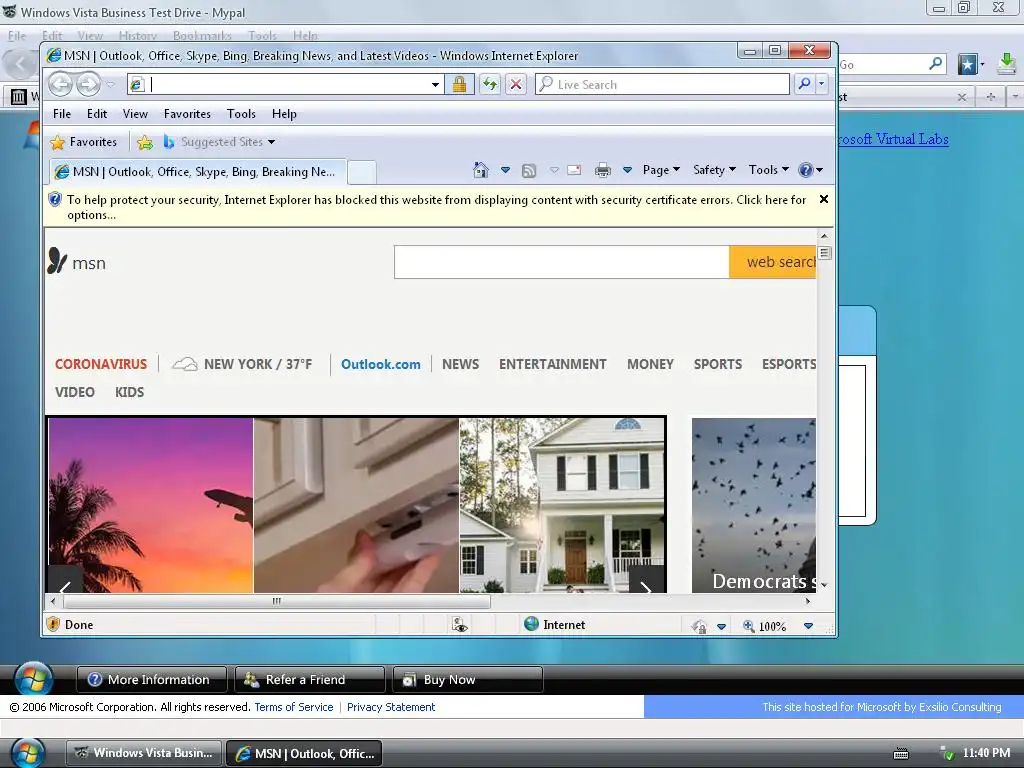
Task: Open the search provider dropdown arrow
Action: (822, 84)
